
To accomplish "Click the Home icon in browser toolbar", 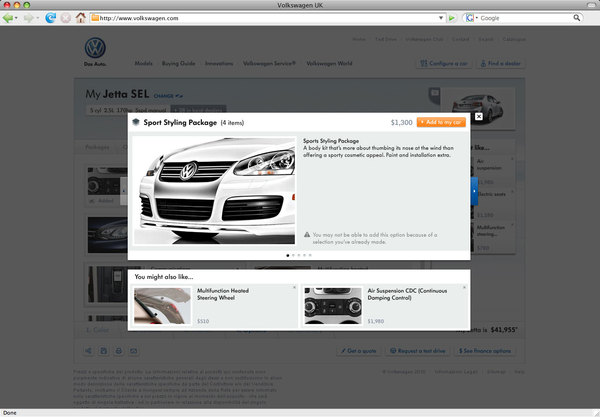I will click(x=79, y=18).
